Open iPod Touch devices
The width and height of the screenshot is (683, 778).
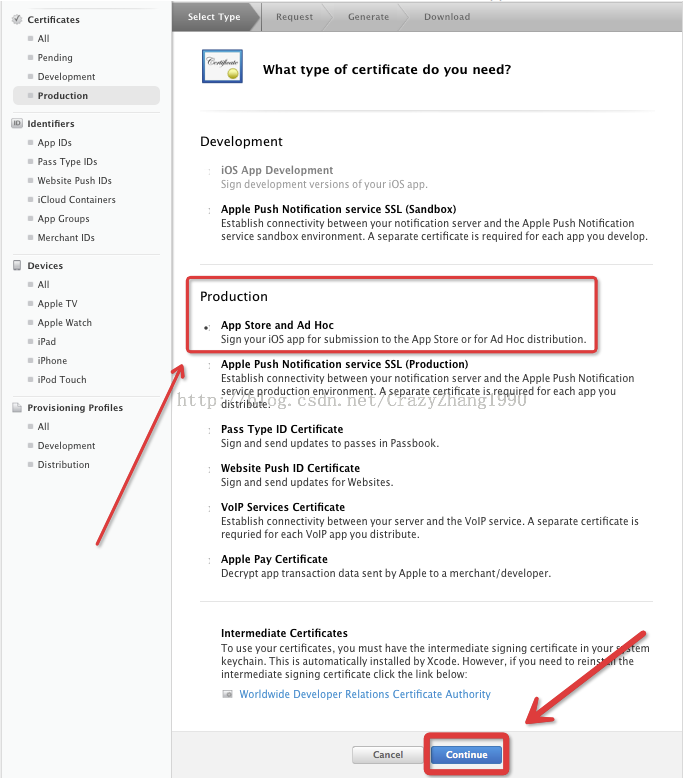click(x=62, y=380)
